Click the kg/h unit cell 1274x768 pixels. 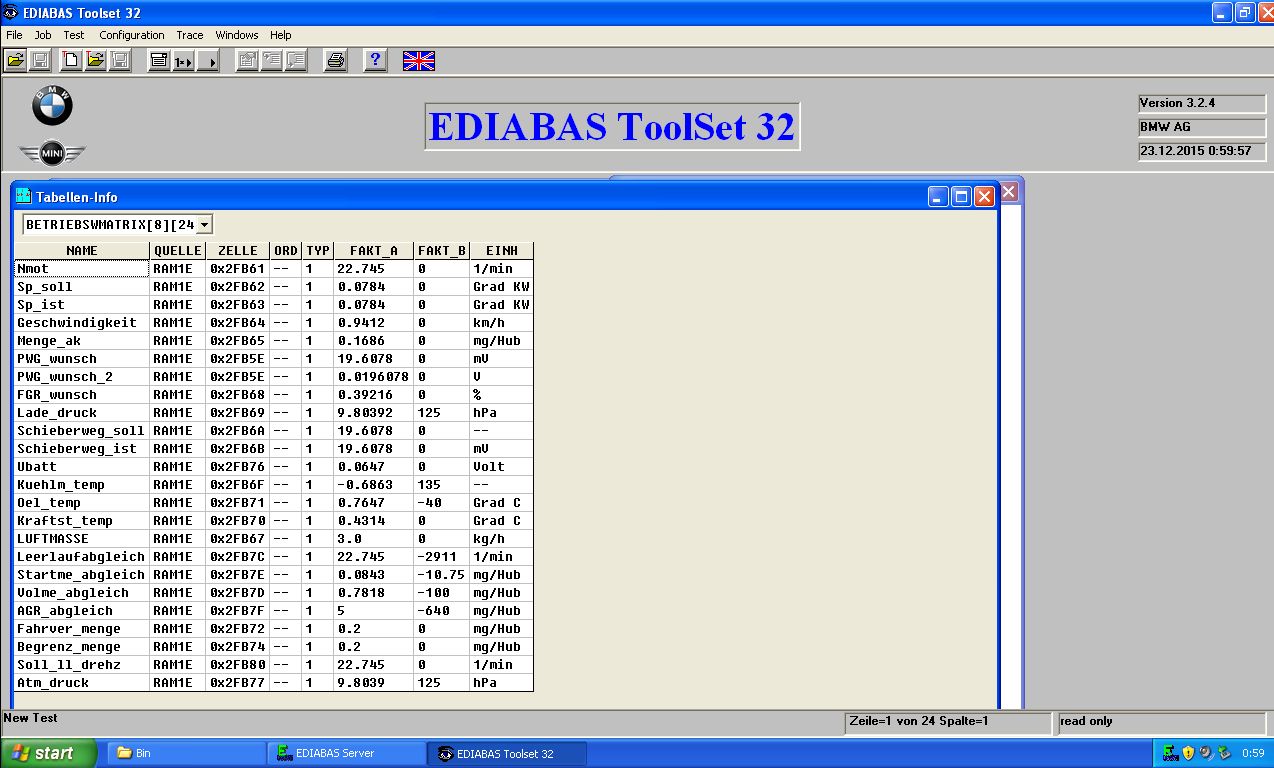pos(501,539)
